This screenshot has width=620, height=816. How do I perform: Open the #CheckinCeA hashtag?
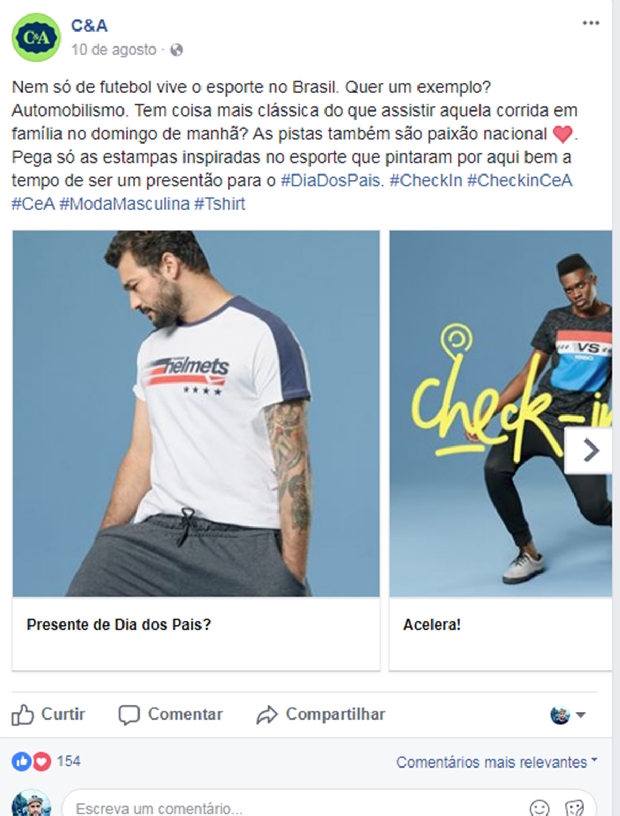coord(520,181)
